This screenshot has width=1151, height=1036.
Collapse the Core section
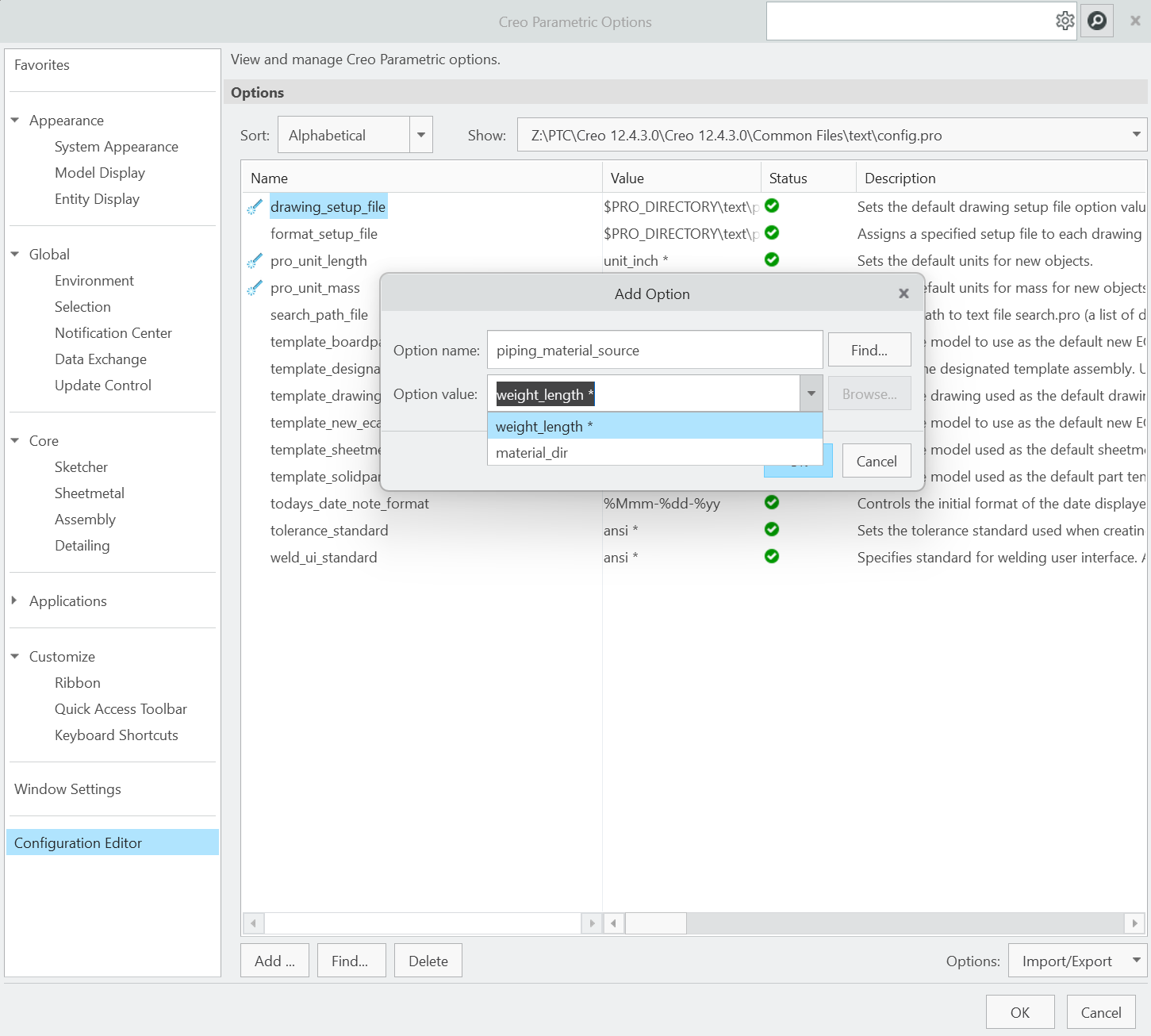pos(15,441)
